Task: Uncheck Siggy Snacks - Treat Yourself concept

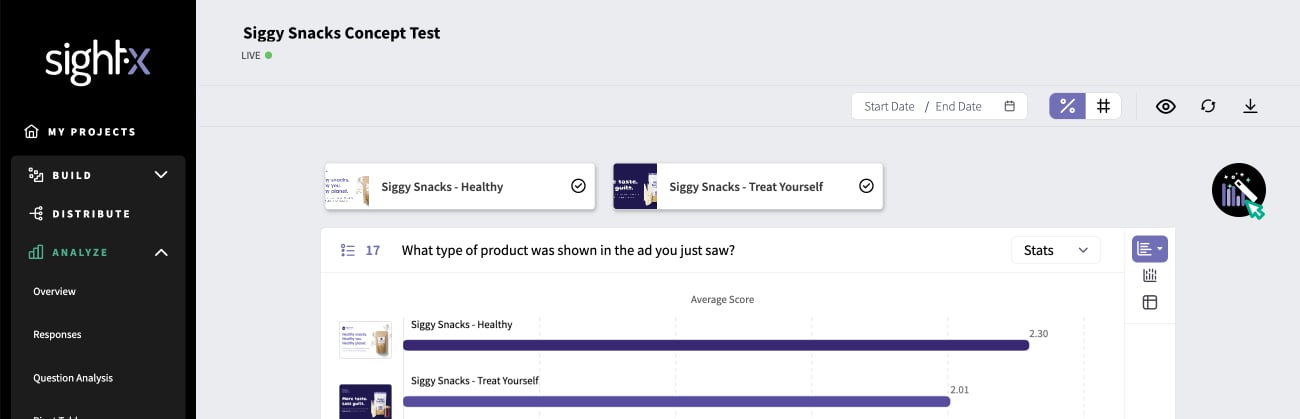Action: pyautogui.click(x=866, y=186)
